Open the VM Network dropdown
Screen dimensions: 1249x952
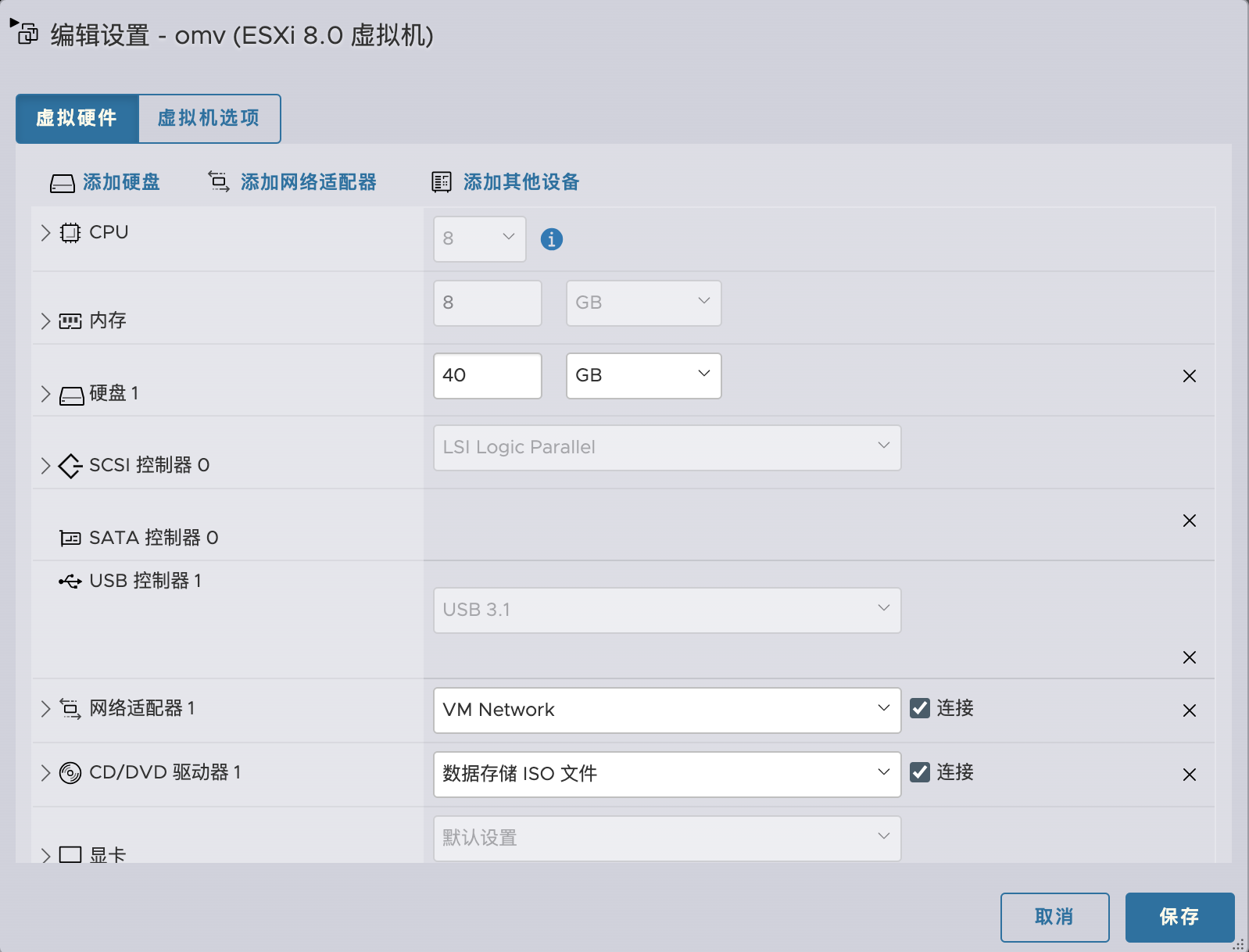click(666, 710)
